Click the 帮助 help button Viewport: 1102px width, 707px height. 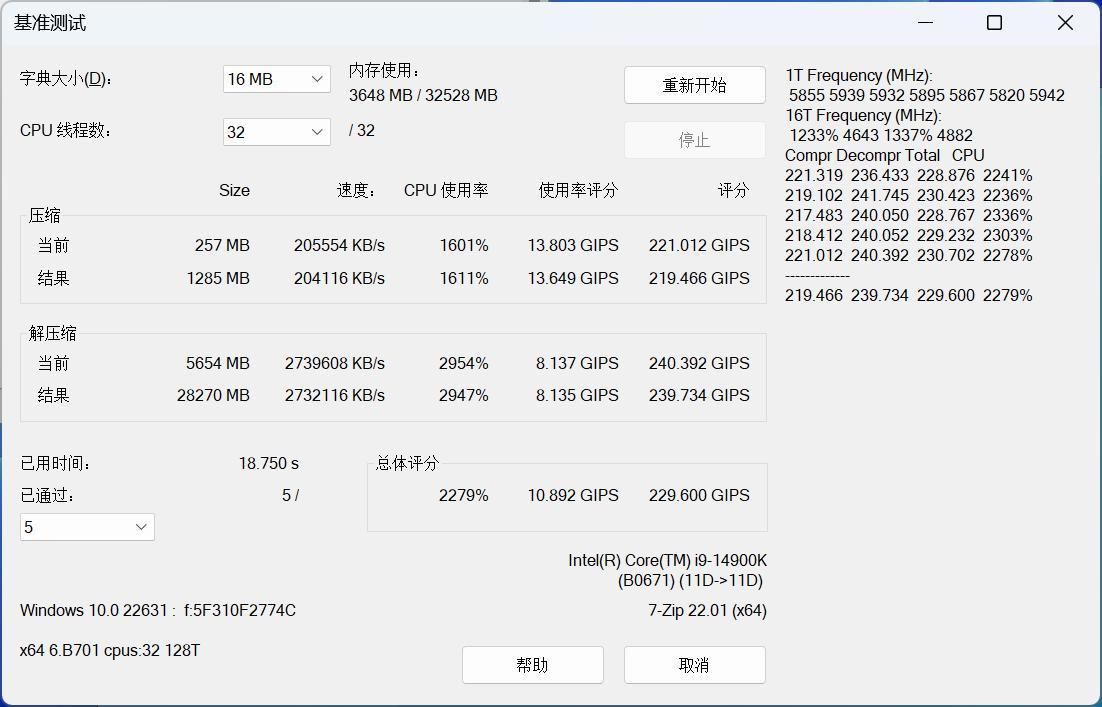[533, 665]
